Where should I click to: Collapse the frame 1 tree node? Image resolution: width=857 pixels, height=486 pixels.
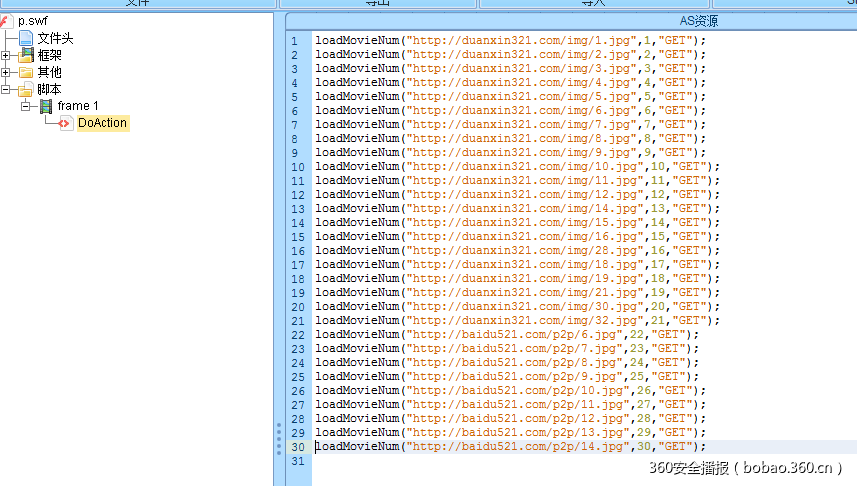tap(26, 106)
